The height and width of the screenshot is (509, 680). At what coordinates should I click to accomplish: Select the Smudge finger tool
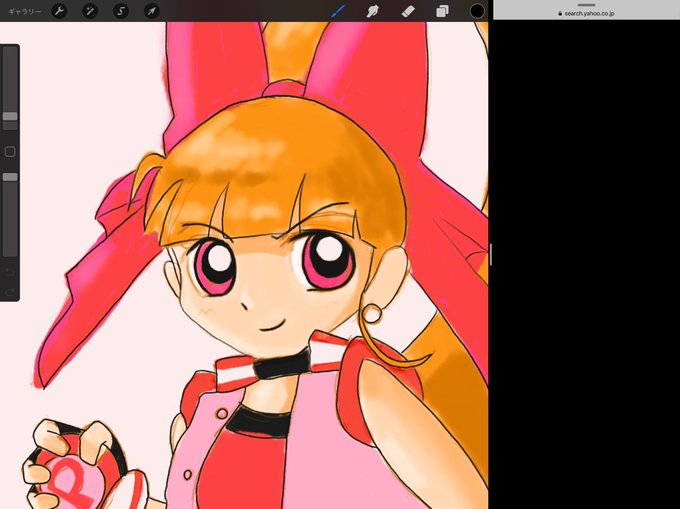coord(373,11)
